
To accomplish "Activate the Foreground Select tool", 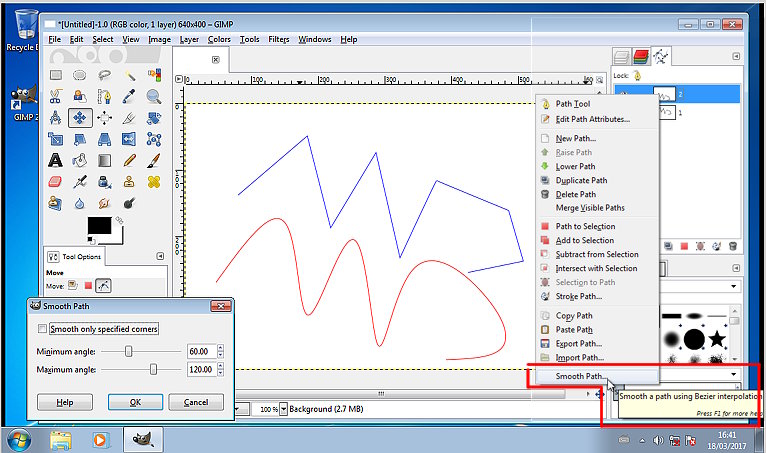I will (80, 96).
